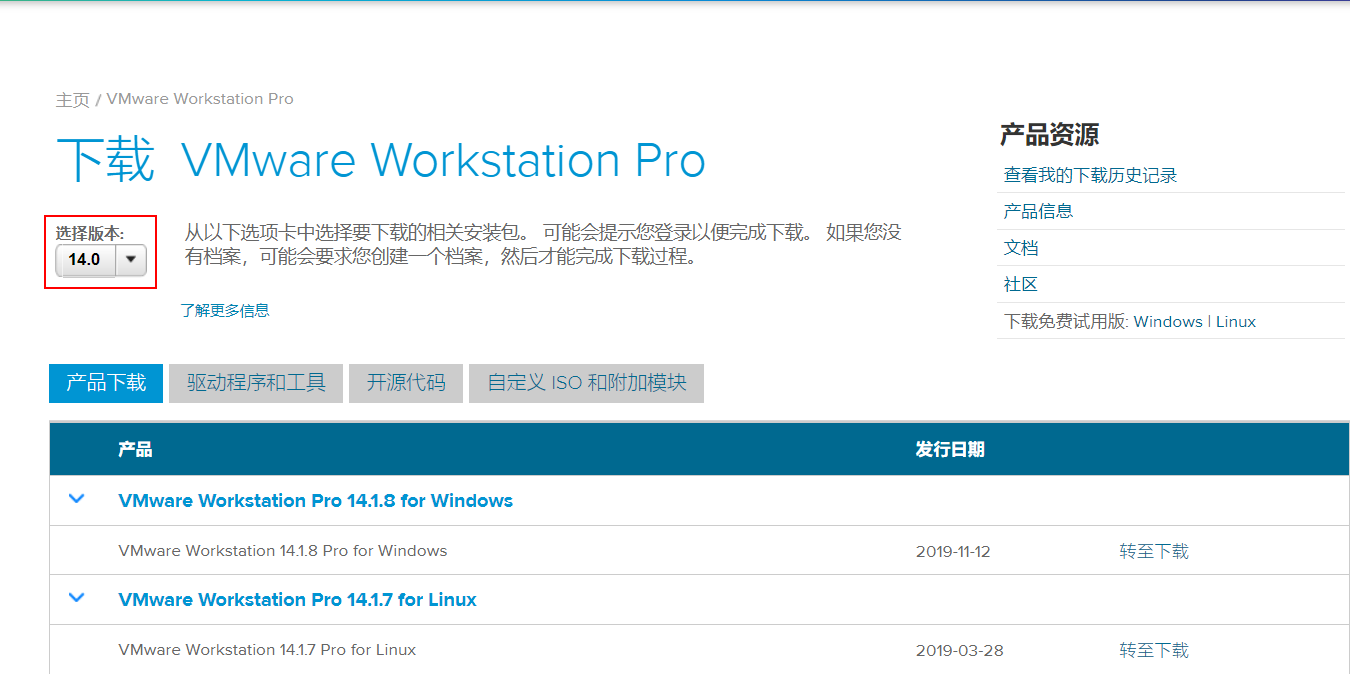This screenshot has width=1350, height=691.
Task: Open VMware Workstation Pro 14.1.8 for Windows heading
Action: (316, 500)
